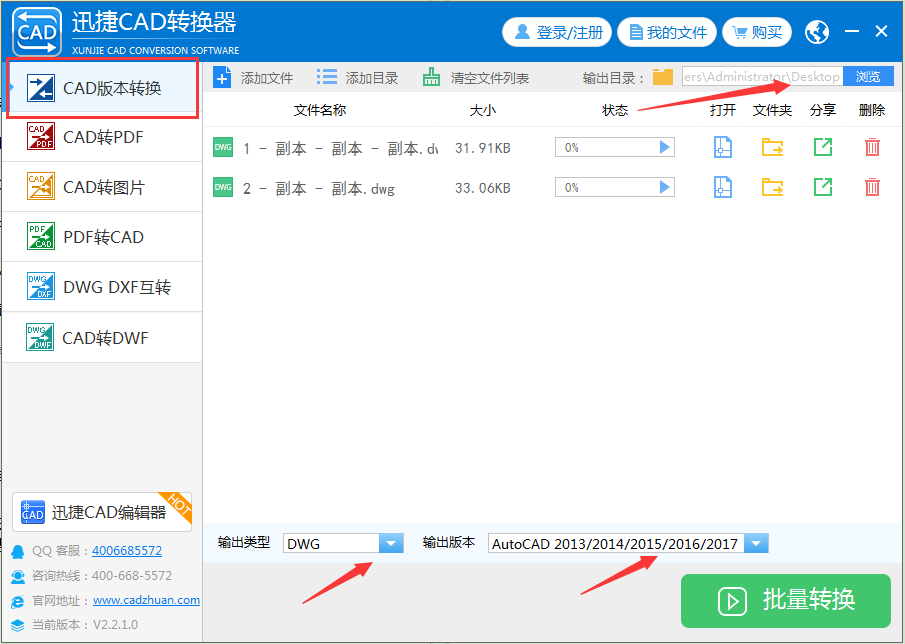Expand the 输出类型 DWG dropdown
905x644 pixels.
pos(391,543)
